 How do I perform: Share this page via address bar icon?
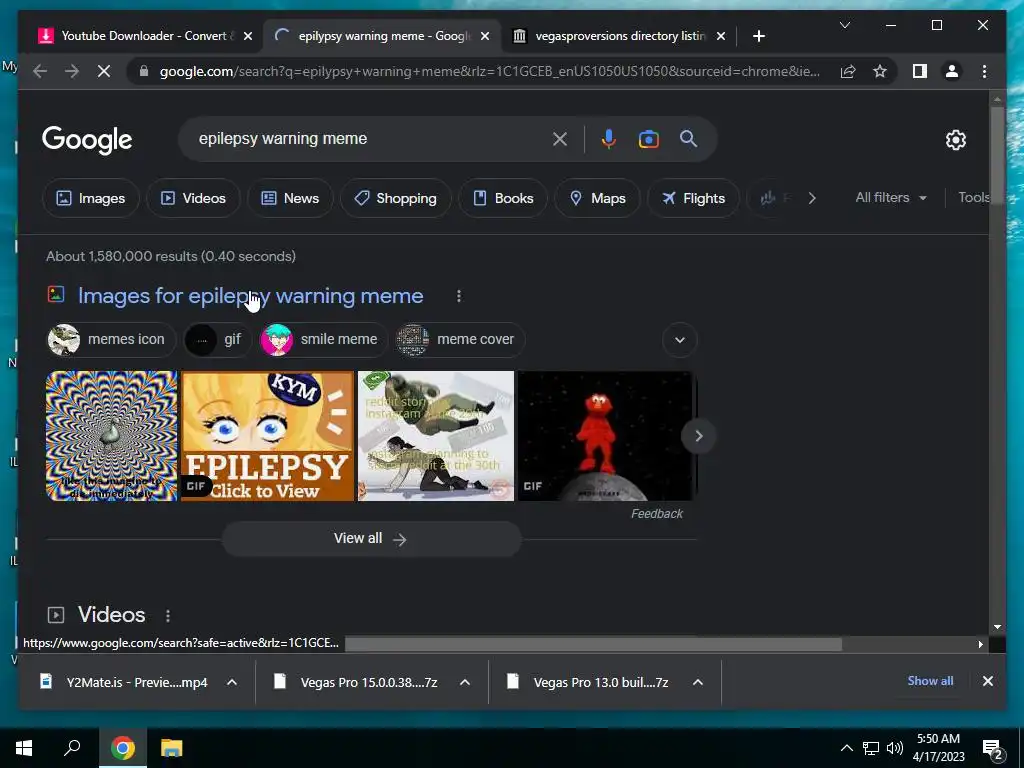(848, 71)
